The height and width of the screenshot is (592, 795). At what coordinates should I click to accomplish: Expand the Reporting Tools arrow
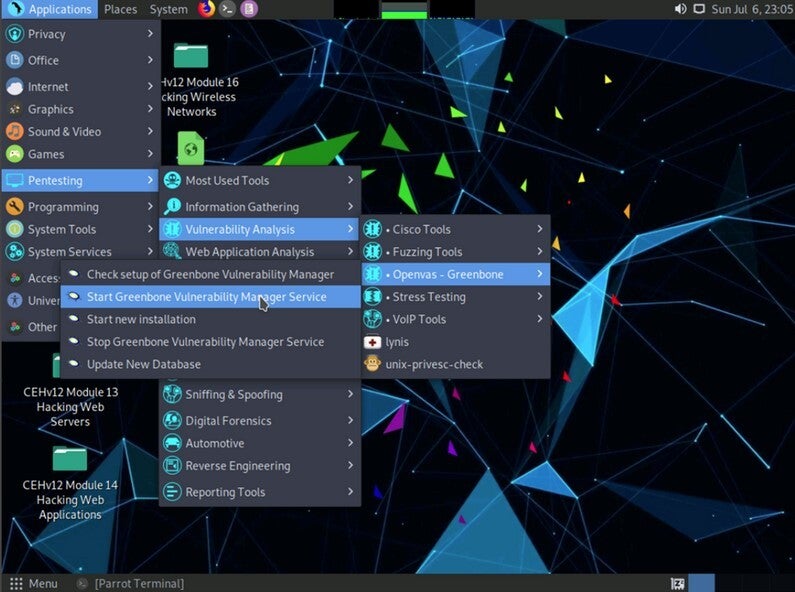pyautogui.click(x=350, y=492)
